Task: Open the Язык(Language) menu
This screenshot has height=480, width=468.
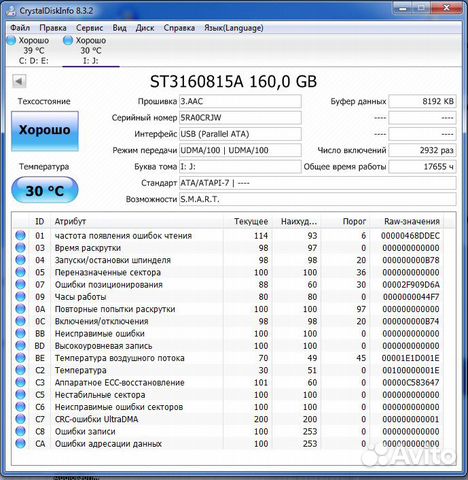Action: (x=234, y=28)
